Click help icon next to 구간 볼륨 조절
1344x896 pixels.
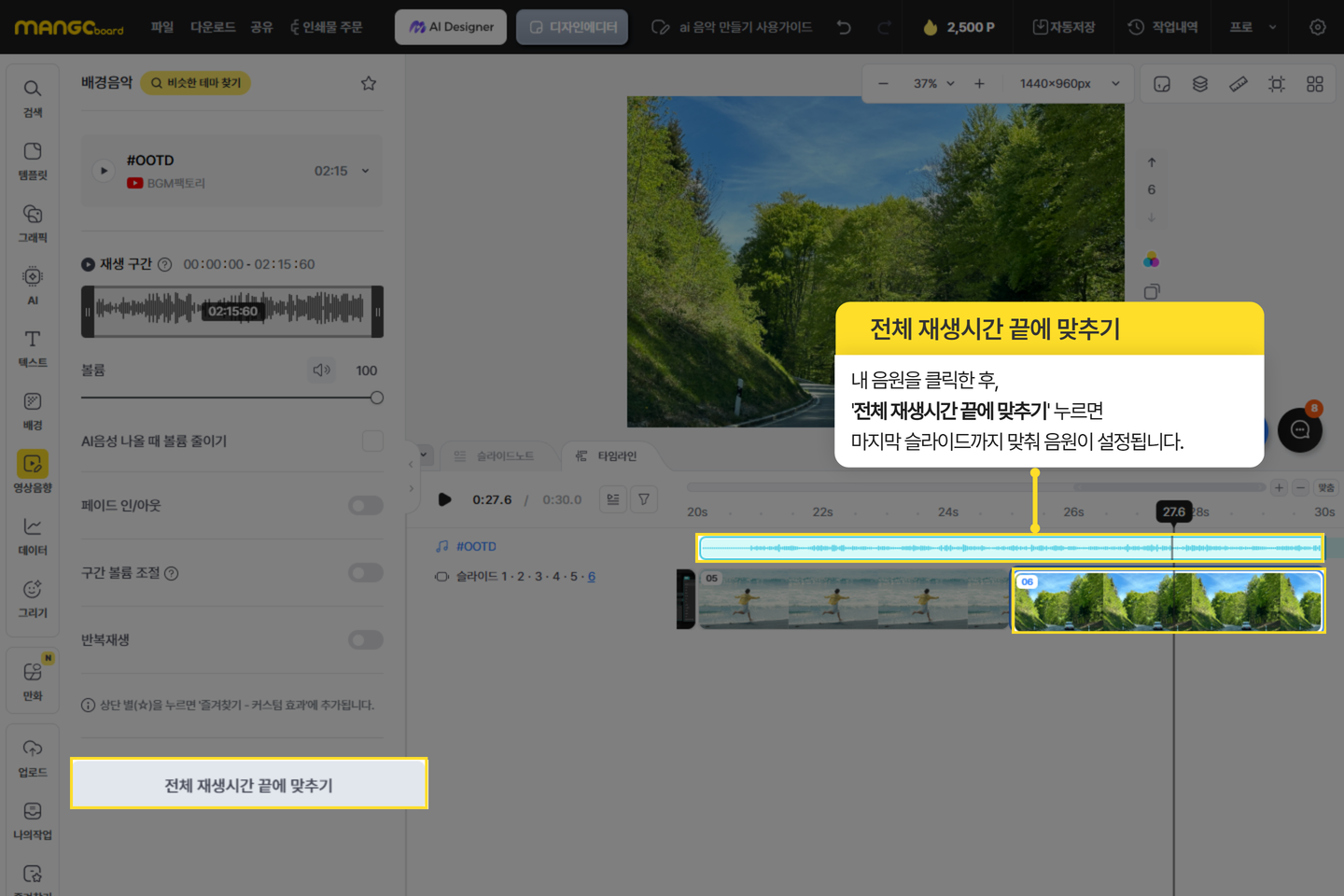[172, 573]
